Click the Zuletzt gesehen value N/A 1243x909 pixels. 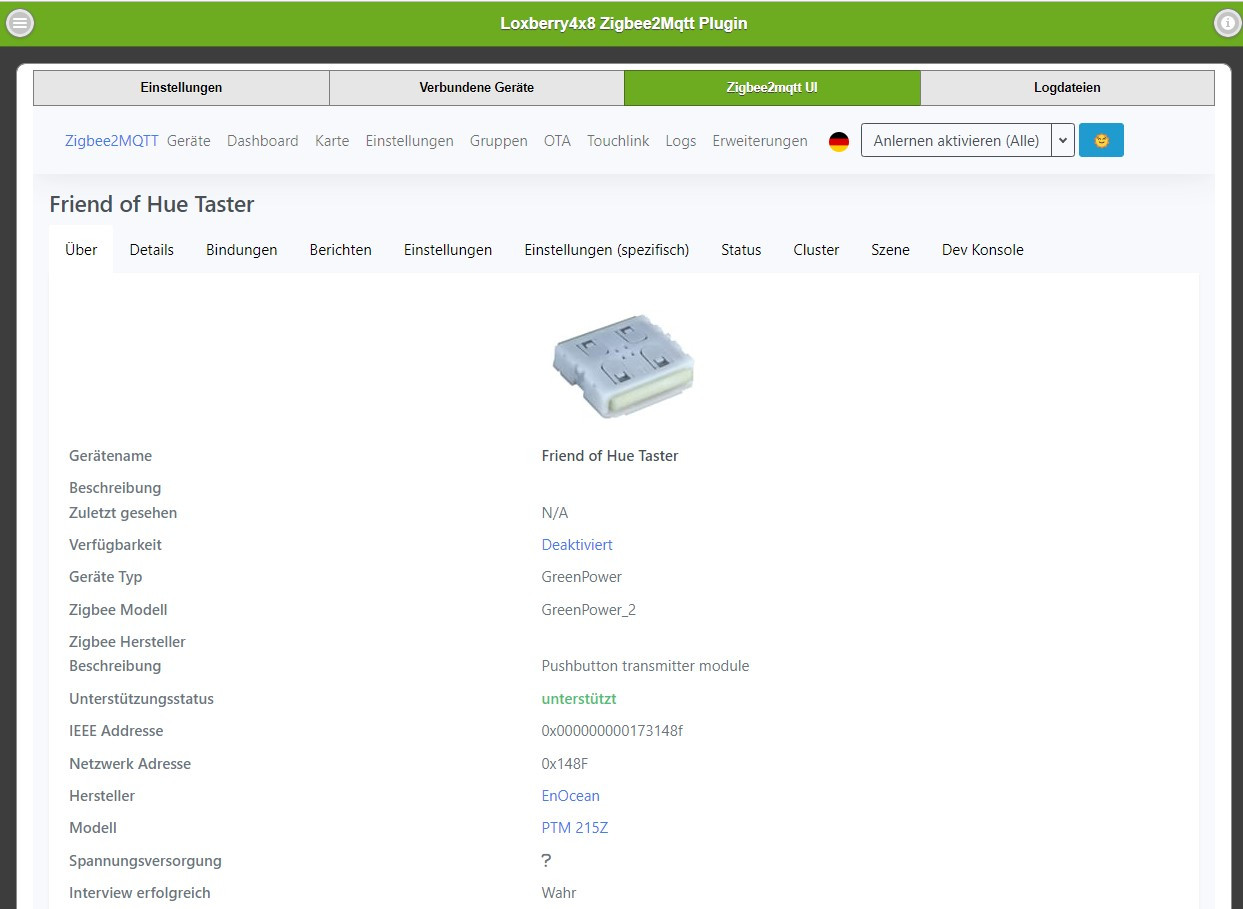555,513
